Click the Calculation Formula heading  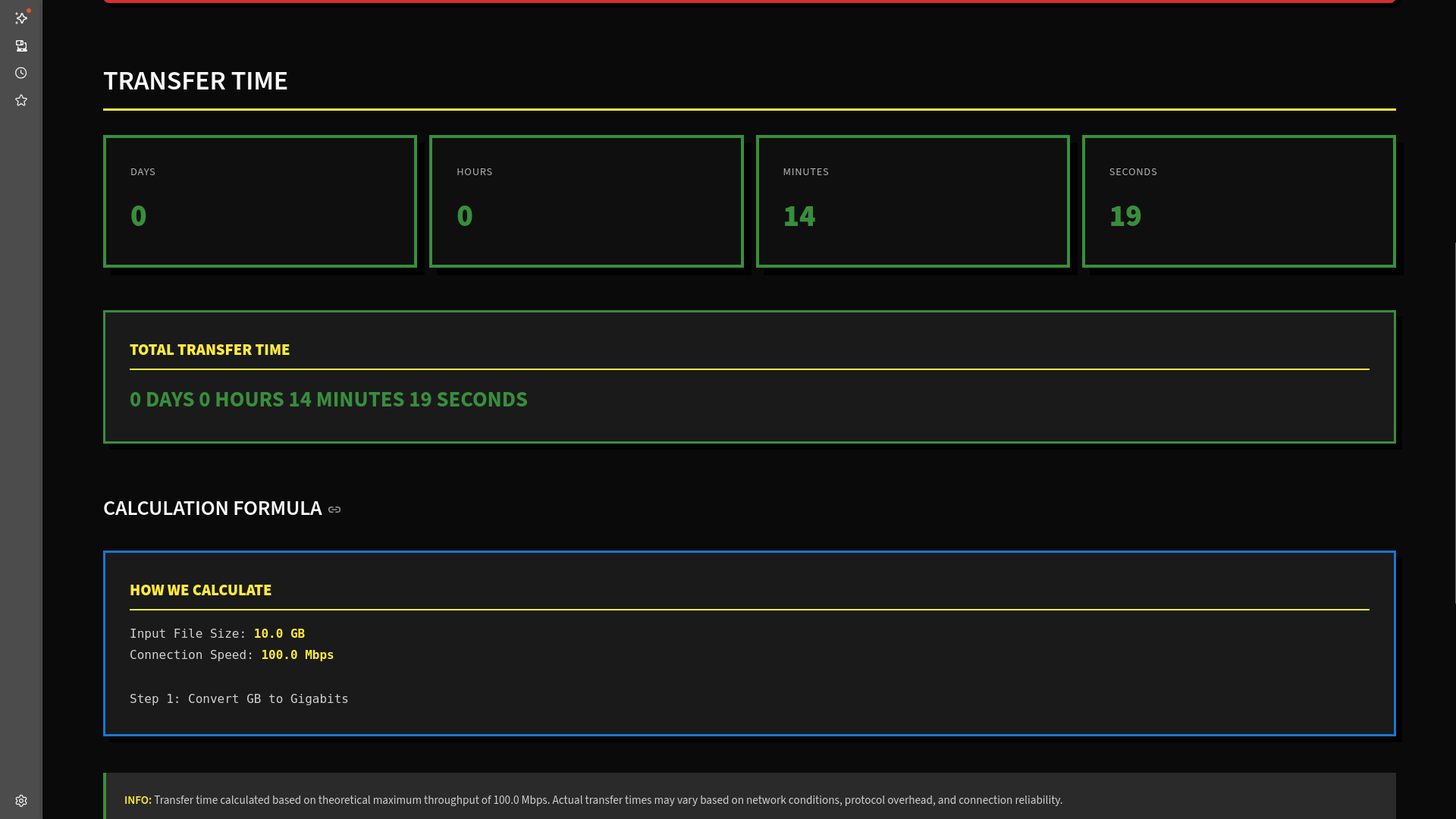point(212,508)
